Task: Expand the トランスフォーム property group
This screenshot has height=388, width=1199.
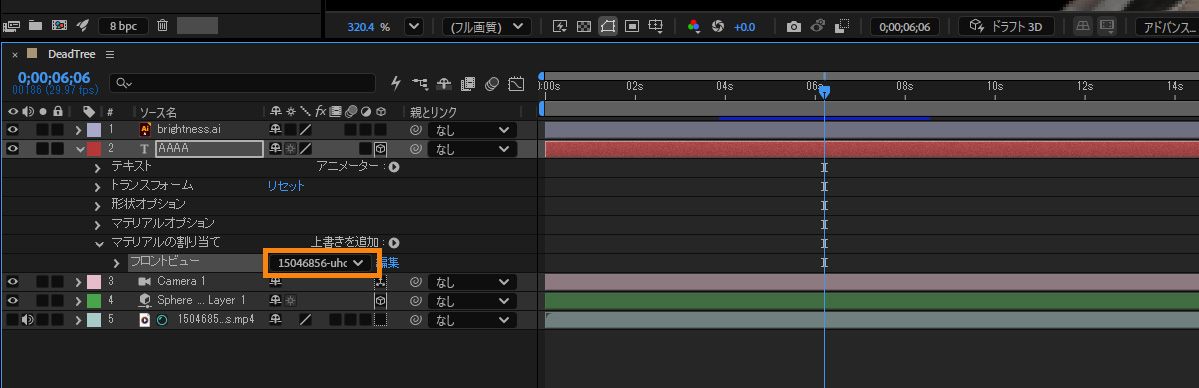Action: (97, 186)
